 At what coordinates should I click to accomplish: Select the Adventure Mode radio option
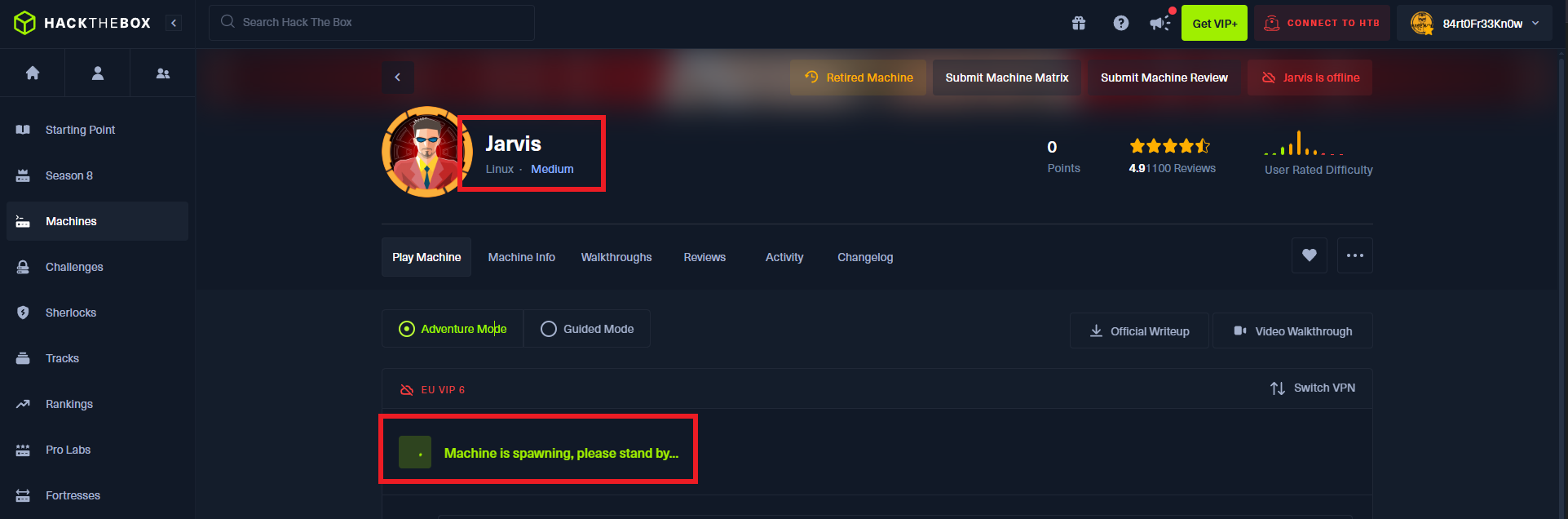pos(453,329)
